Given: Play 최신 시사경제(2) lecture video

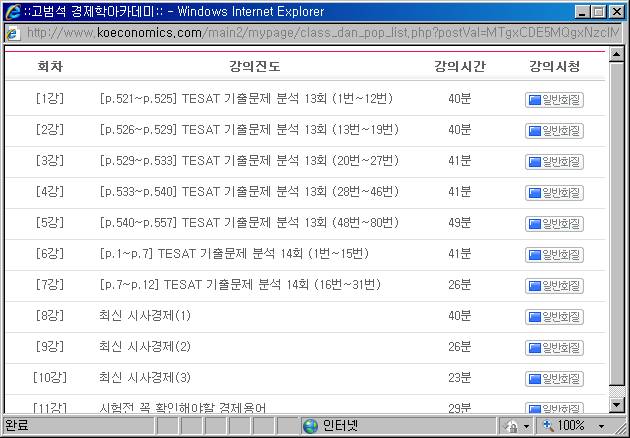Looking at the screenshot, I should (x=554, y=348).
